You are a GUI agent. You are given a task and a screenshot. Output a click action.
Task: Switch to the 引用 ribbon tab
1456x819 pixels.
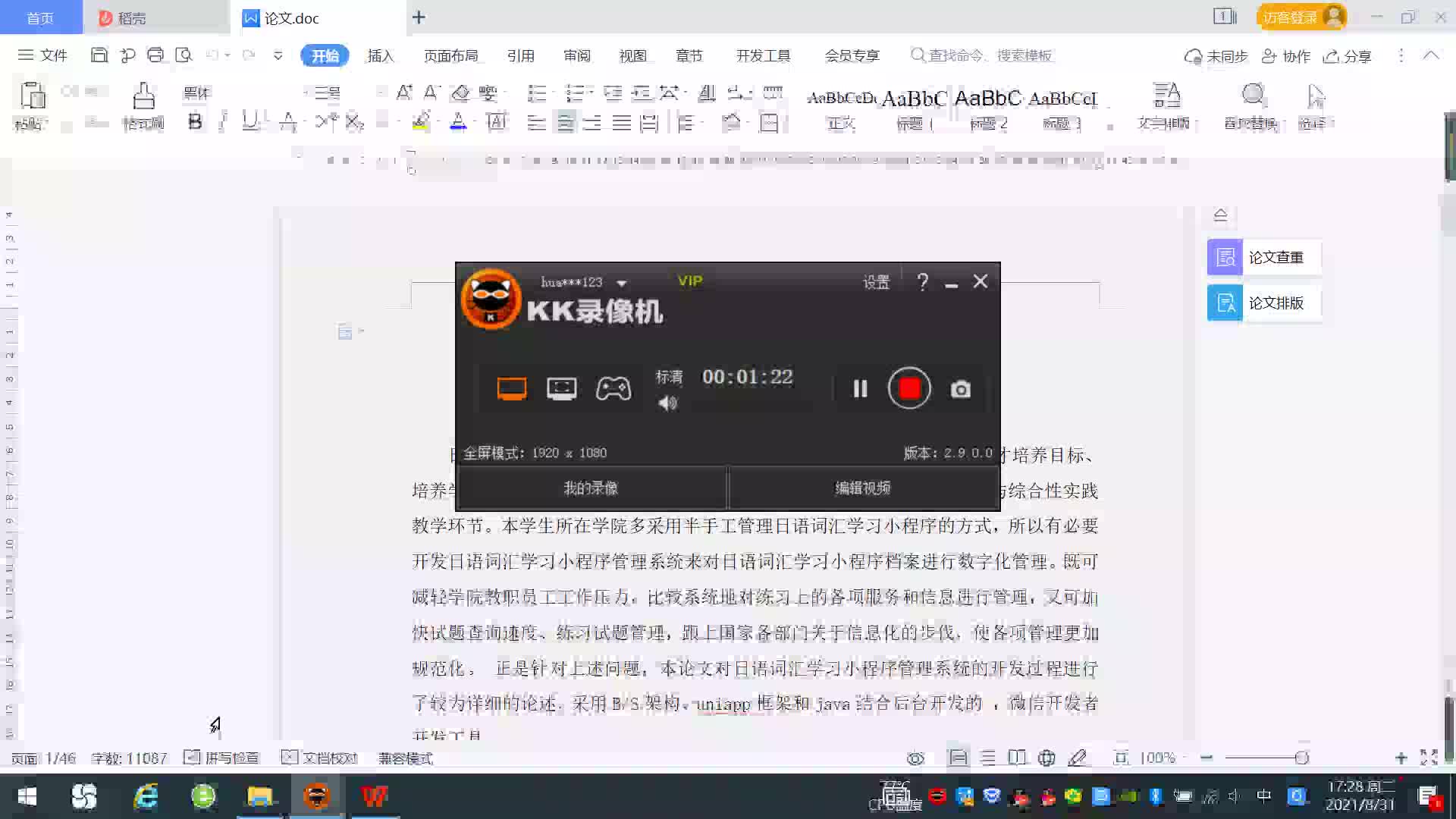coord(521,55)
